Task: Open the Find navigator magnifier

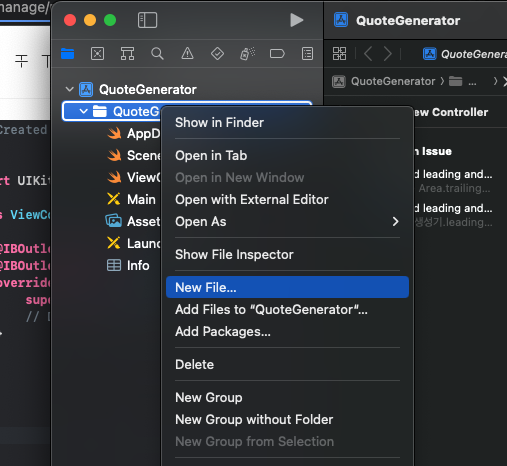Action: click(157, 54)
